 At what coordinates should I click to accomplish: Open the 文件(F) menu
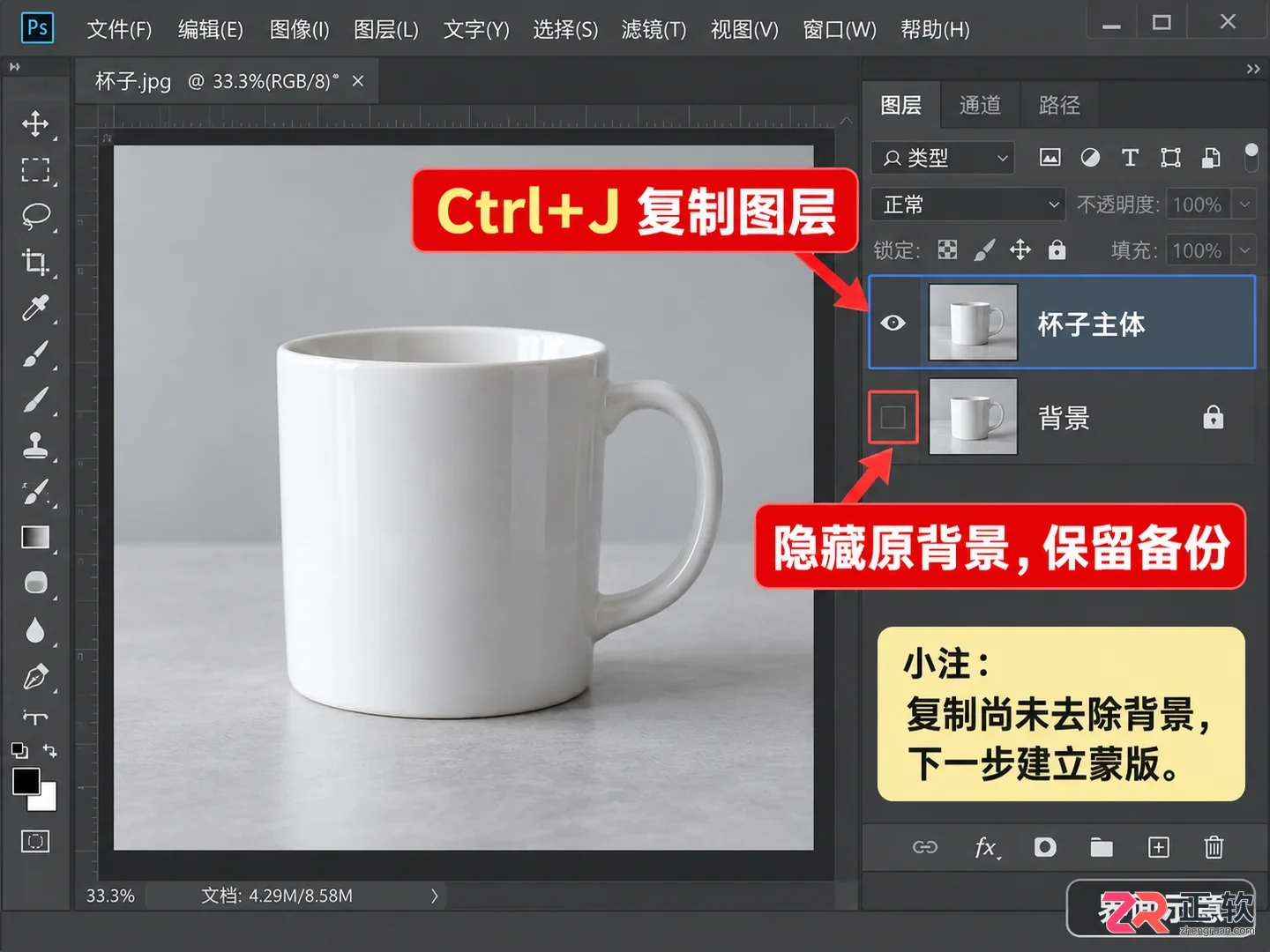119,30
